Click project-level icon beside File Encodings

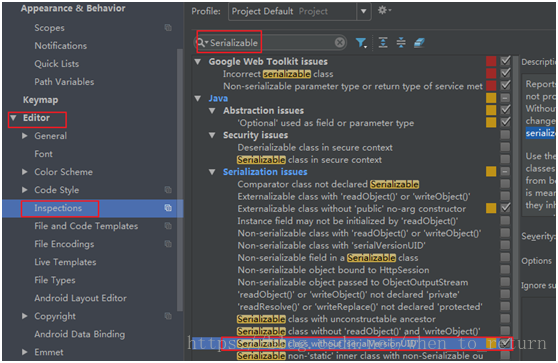[168, 244]
